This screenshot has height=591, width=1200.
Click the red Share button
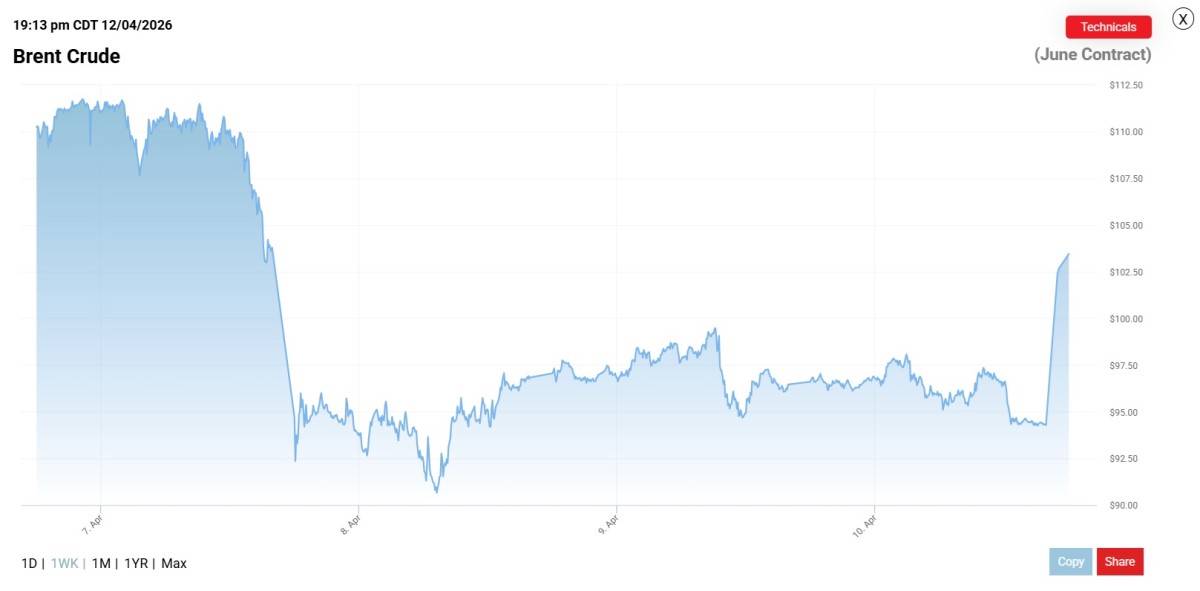(1119, 562)
